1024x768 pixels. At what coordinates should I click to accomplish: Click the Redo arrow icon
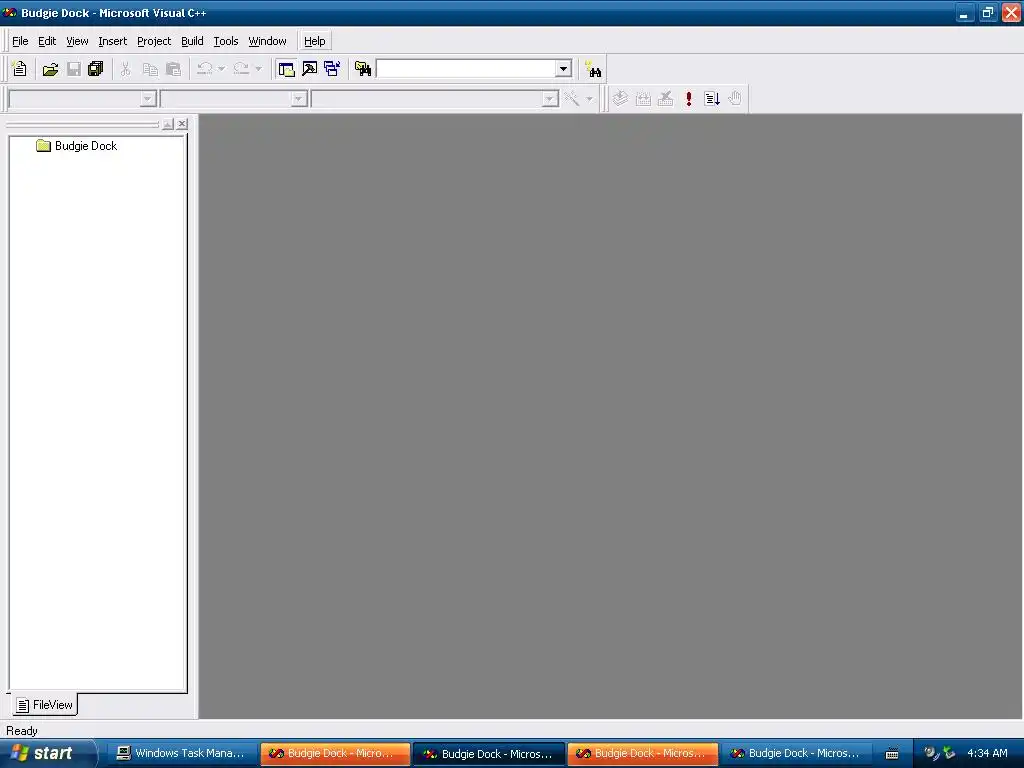(x=241, y=69)
